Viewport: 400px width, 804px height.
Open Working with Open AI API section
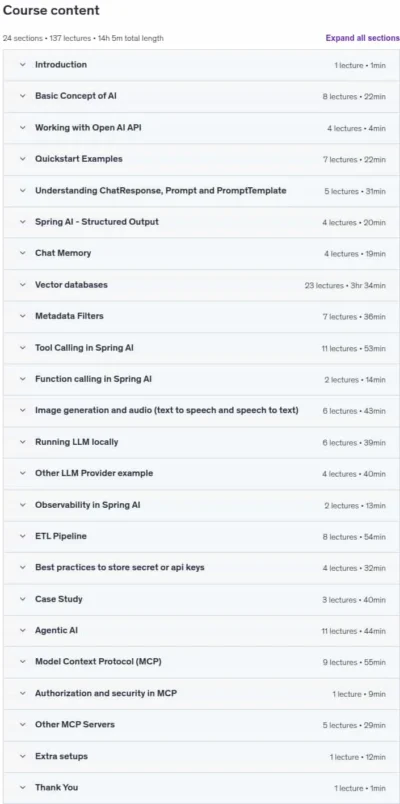click(x=201, y=128)
